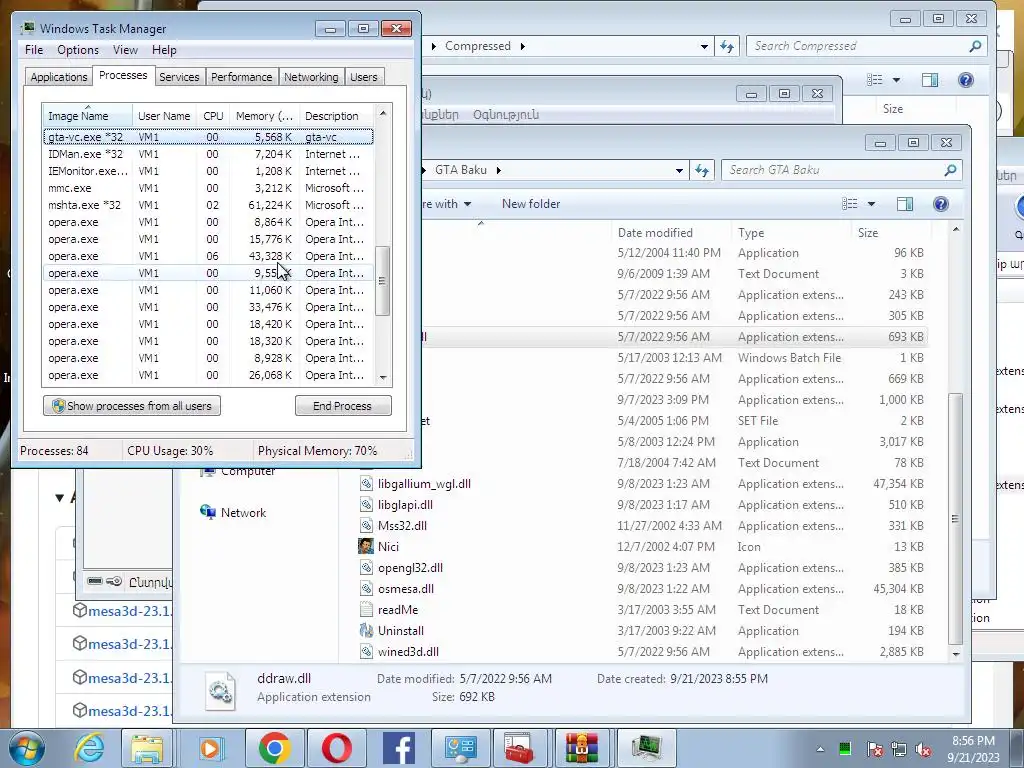Switch to Task Manager taskbar icon

pyautogui.click(x=646, y=748)
